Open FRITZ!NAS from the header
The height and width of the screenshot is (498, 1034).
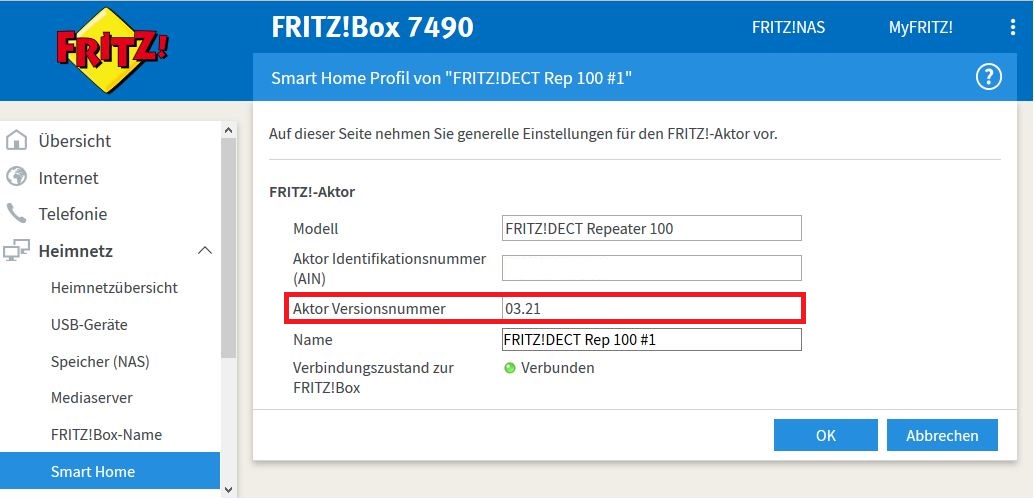click(x=788, y=28)
